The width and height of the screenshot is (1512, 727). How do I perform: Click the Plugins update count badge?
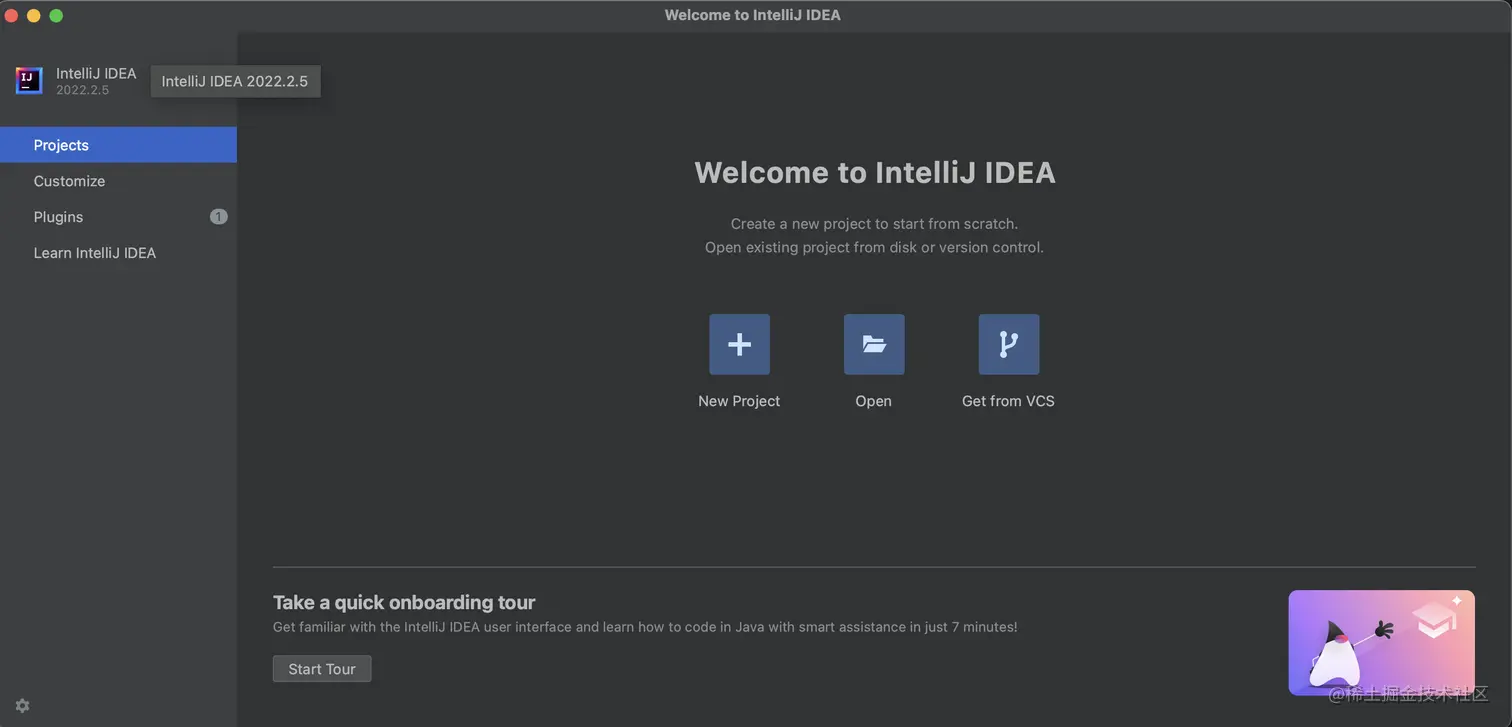218,217
